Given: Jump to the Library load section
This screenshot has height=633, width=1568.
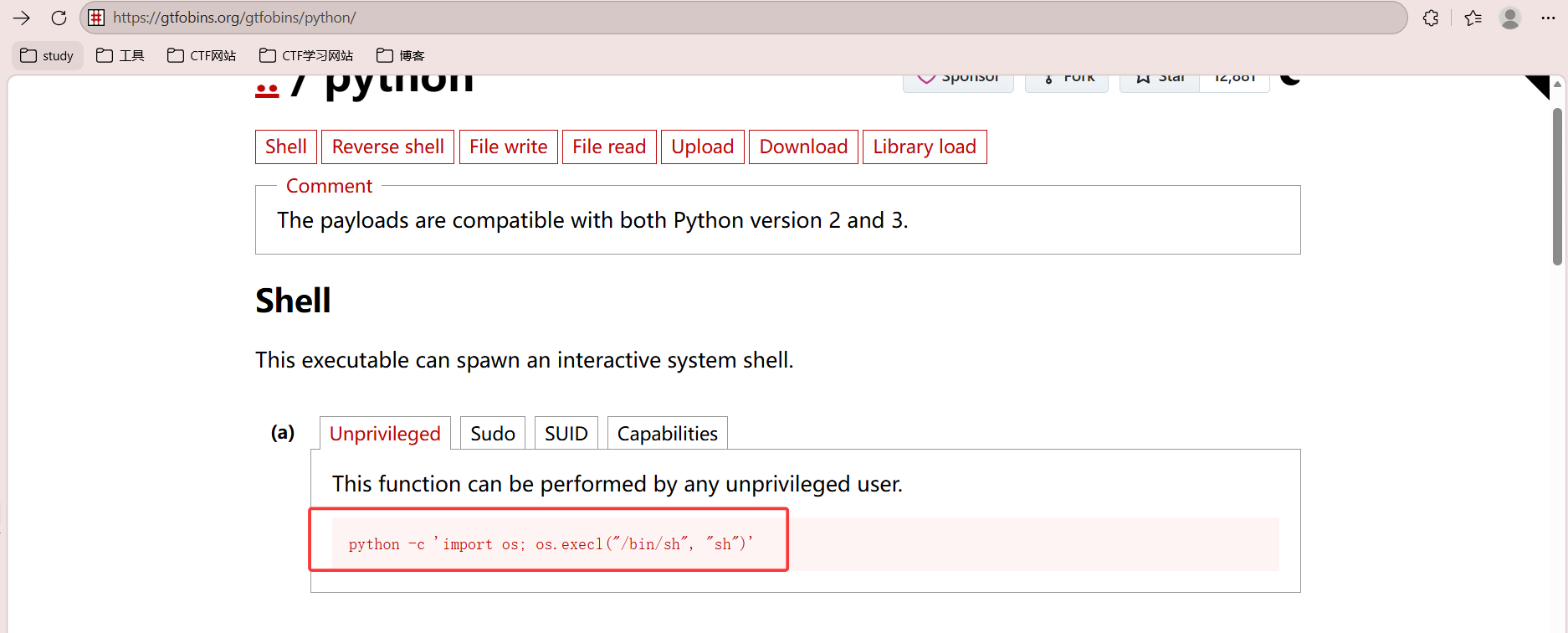Looking at the screenshot, I should point(924,147).
